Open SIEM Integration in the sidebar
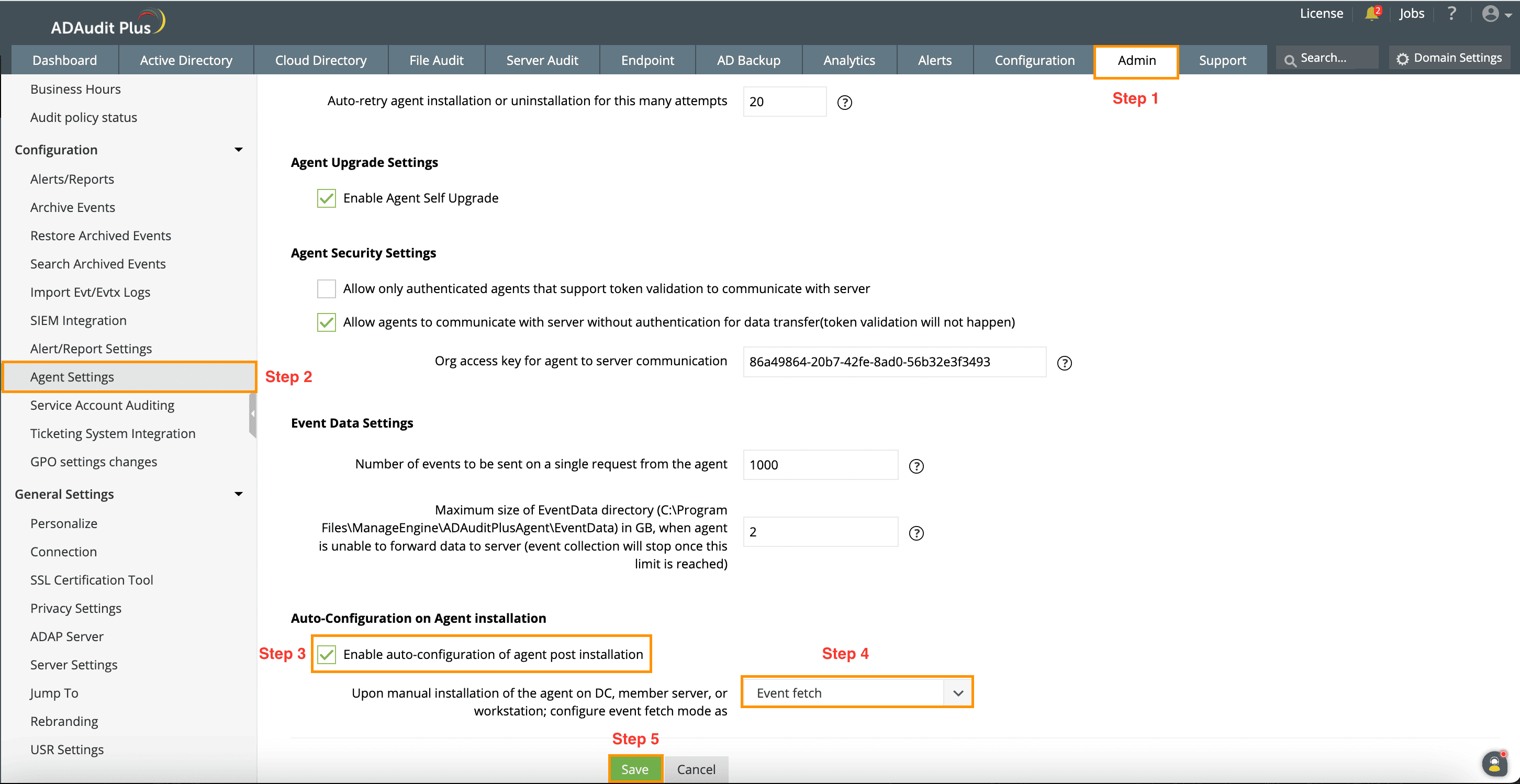This screenshot has width=1520, height=784. click(x=79, y=320)
